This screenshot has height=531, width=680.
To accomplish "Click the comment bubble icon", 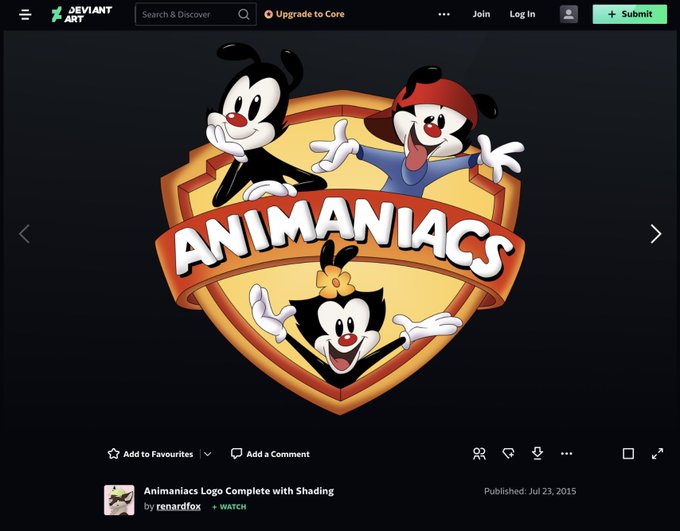I will click(x=236, y=454).
